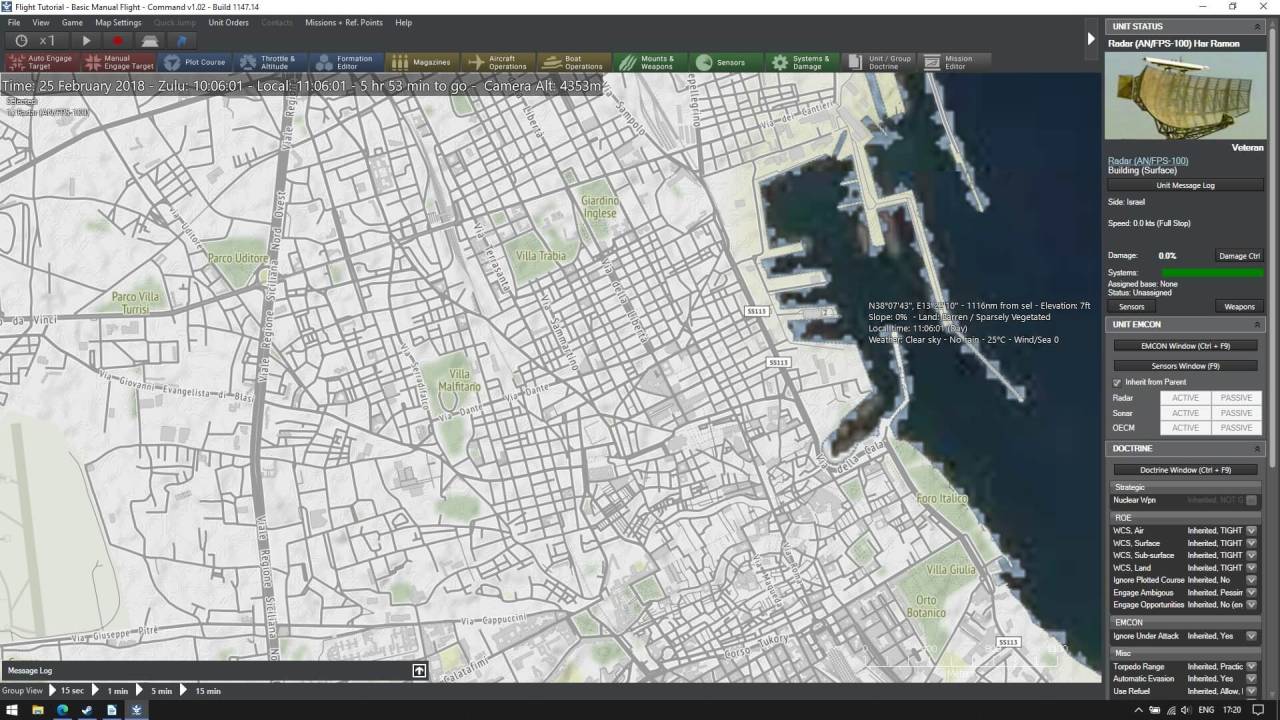Open the Map Settings menu

[118, 22]
